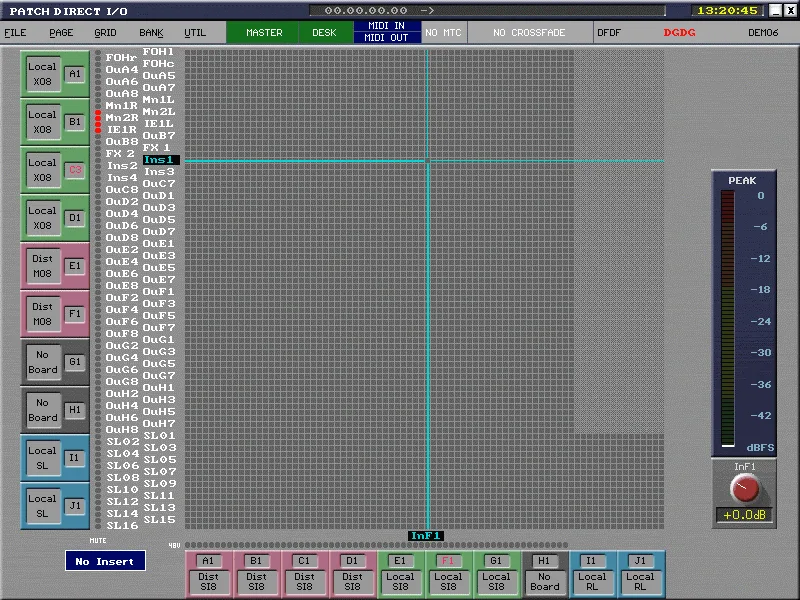Image resolution: width=800 pixels, height=600 pixels.
Task: Click the NO MTC status button
Action: tap(443, 32)
